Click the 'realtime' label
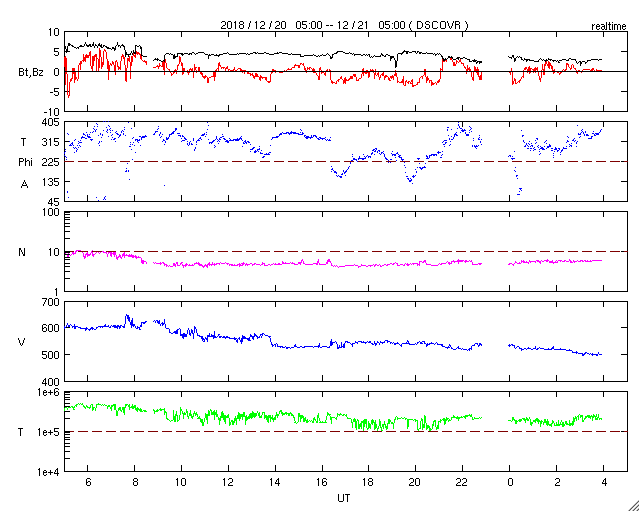The width and height of the screenshot is (640, 512). [609, 27]
